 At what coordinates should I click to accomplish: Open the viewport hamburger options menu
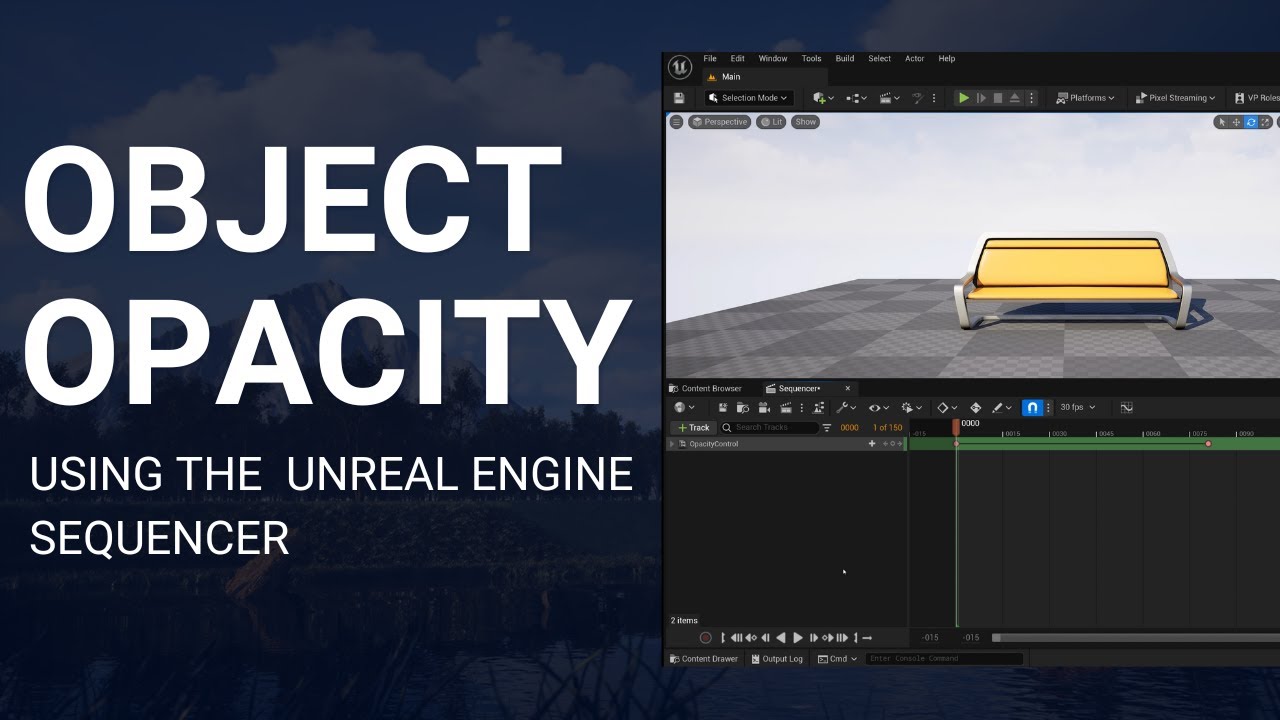pos(676,122)
